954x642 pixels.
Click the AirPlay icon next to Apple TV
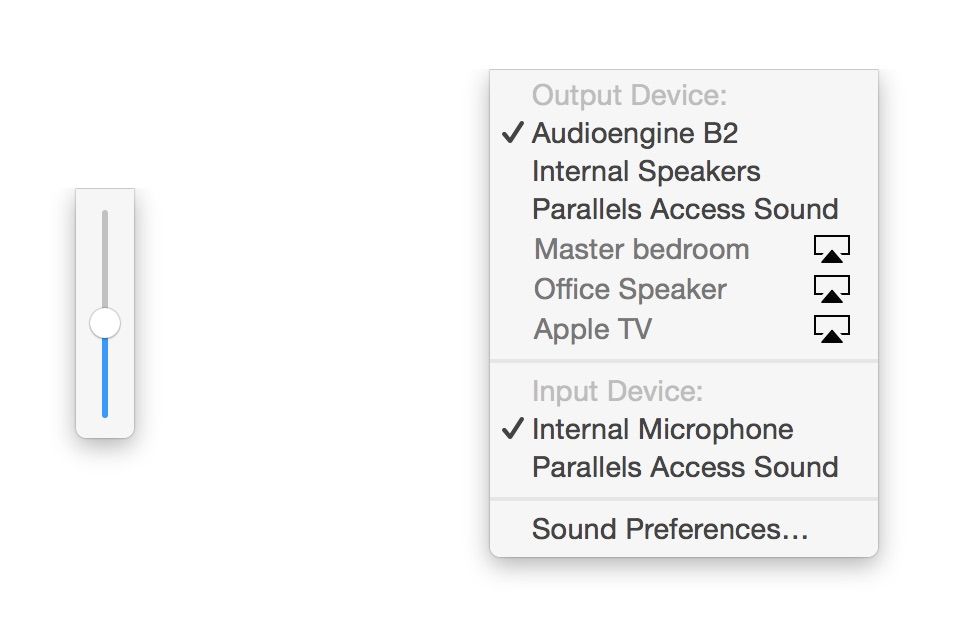(831, 329)
